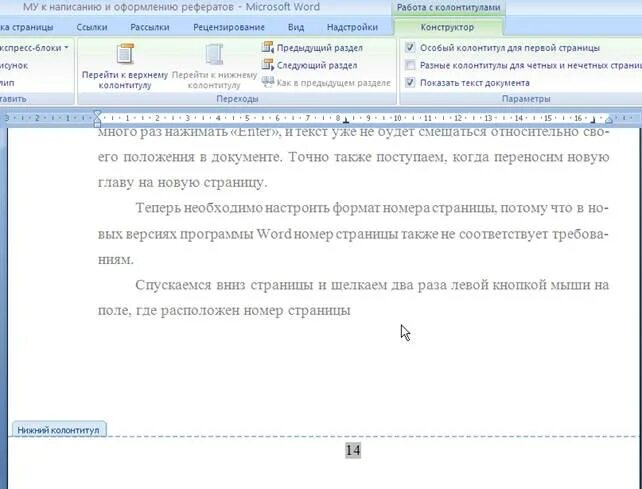Screen dimensions: 642x489
Task: Insert picture via Рисунок button
Action: pos(14,66)
